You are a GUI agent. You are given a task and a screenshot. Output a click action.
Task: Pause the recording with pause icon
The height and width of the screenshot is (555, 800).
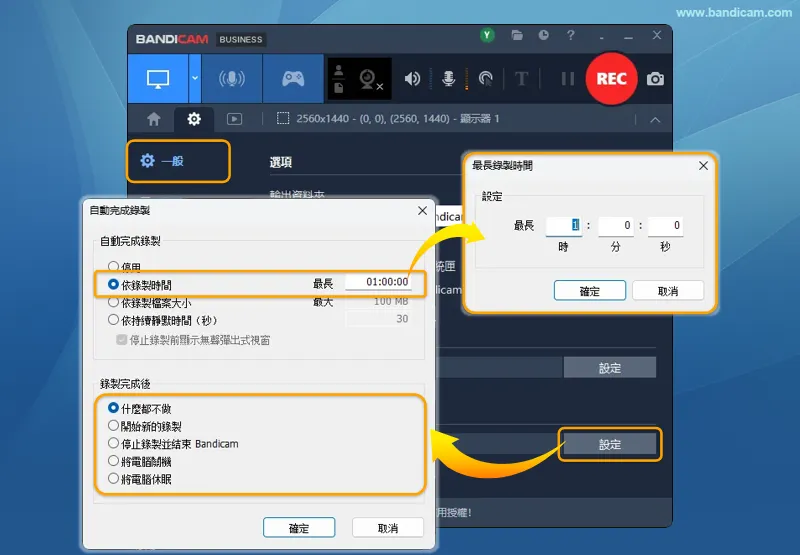(x=567, y=79)
